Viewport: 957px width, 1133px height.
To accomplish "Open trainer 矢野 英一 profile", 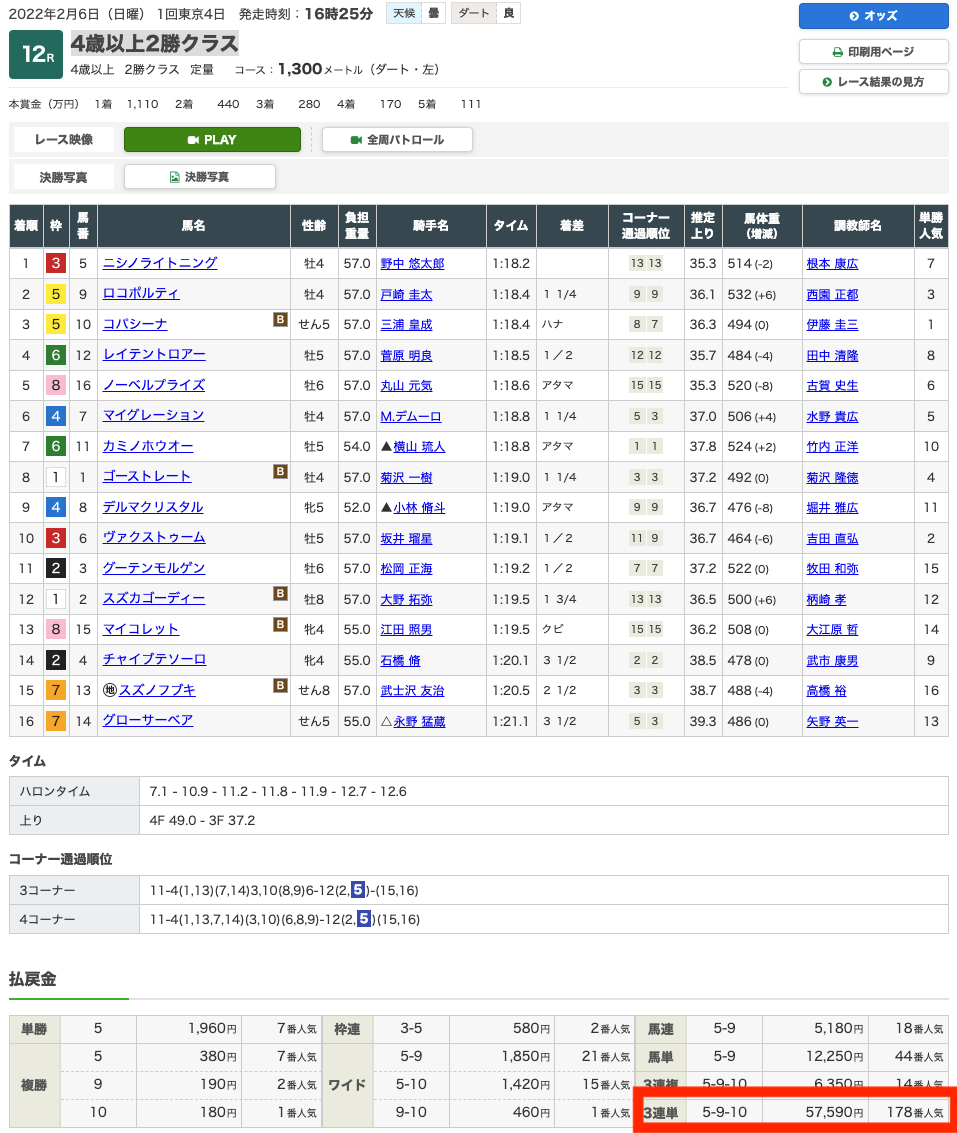I will pyautogui.click(x=833, y=721).
